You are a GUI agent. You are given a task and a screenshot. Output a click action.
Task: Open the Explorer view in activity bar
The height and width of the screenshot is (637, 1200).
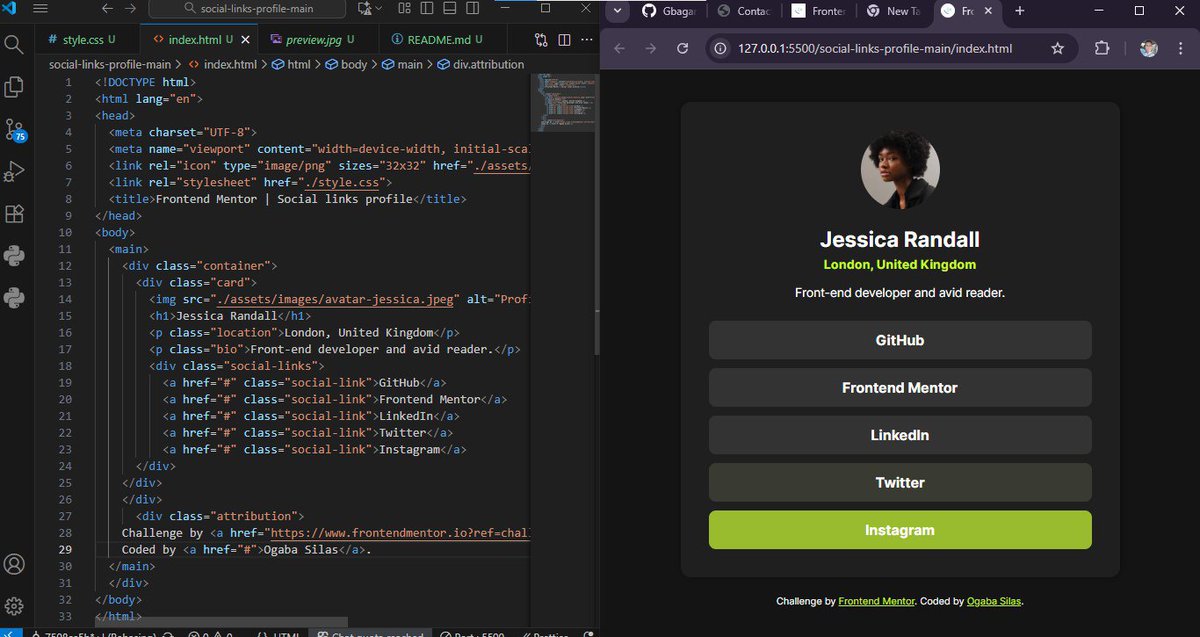(14, 87)
